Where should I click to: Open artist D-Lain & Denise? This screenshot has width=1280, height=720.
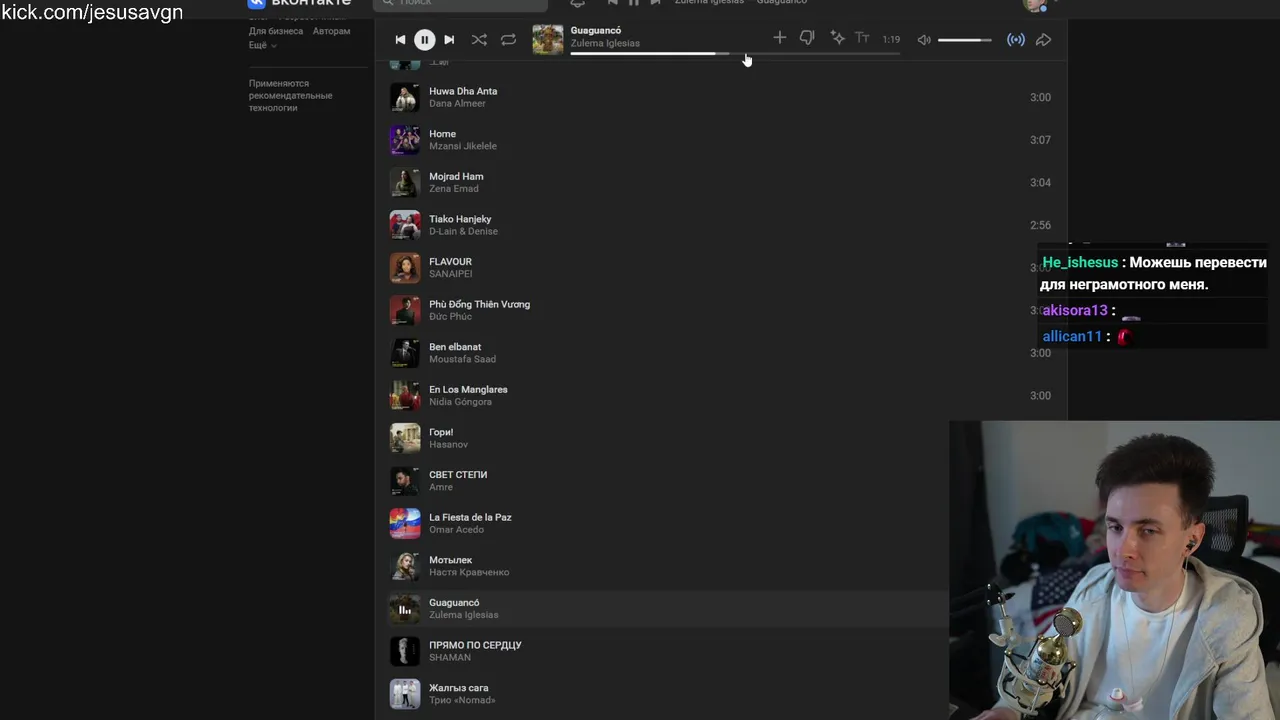click(x=463, y=231)
